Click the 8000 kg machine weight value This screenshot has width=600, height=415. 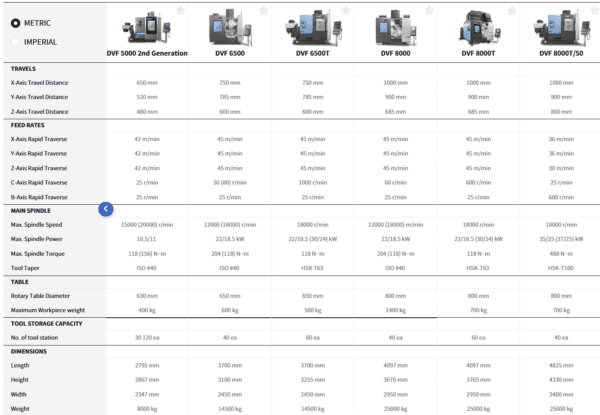pos(147,409)
